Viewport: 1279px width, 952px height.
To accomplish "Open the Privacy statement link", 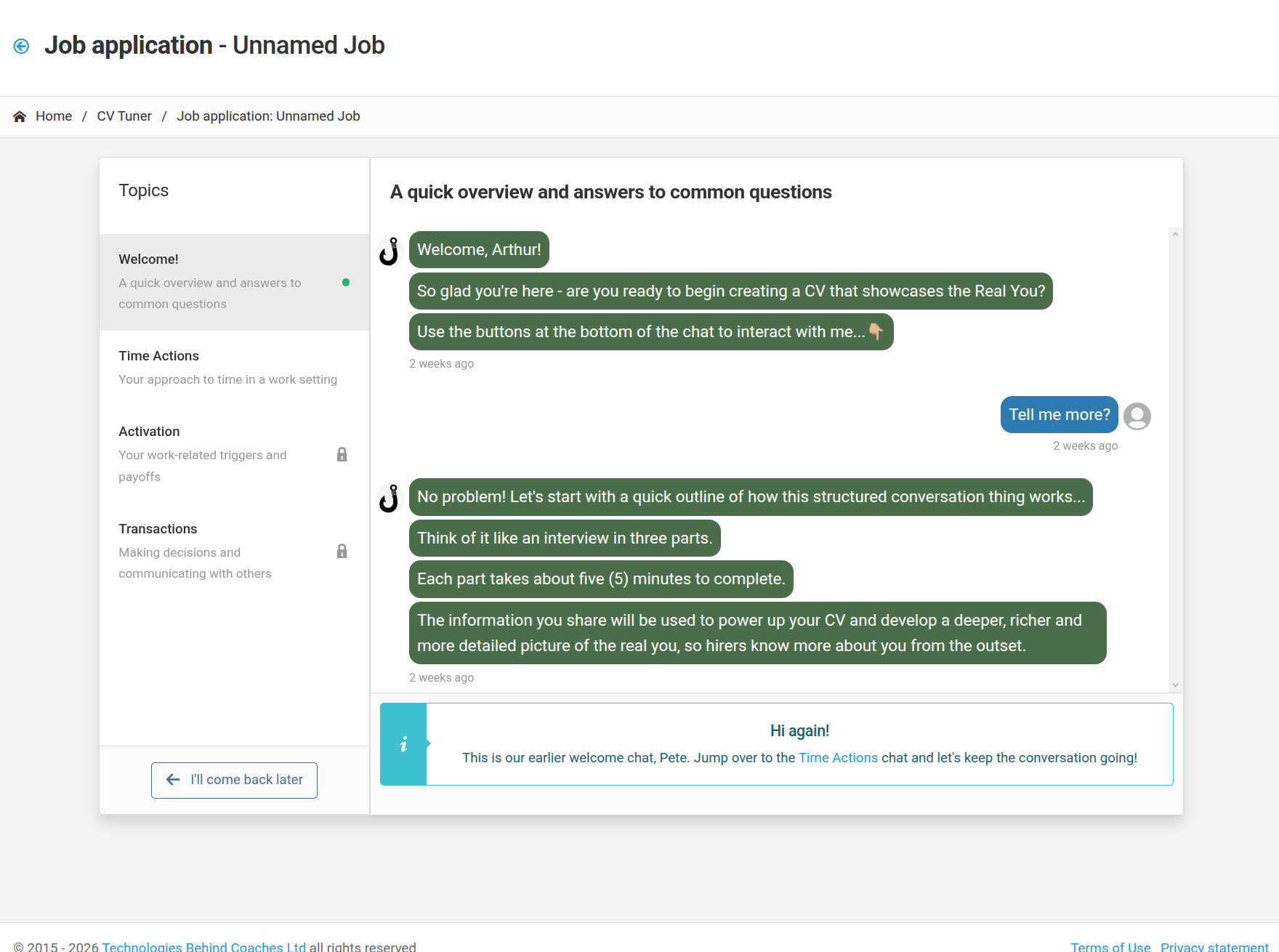I will coord(1214,947).
